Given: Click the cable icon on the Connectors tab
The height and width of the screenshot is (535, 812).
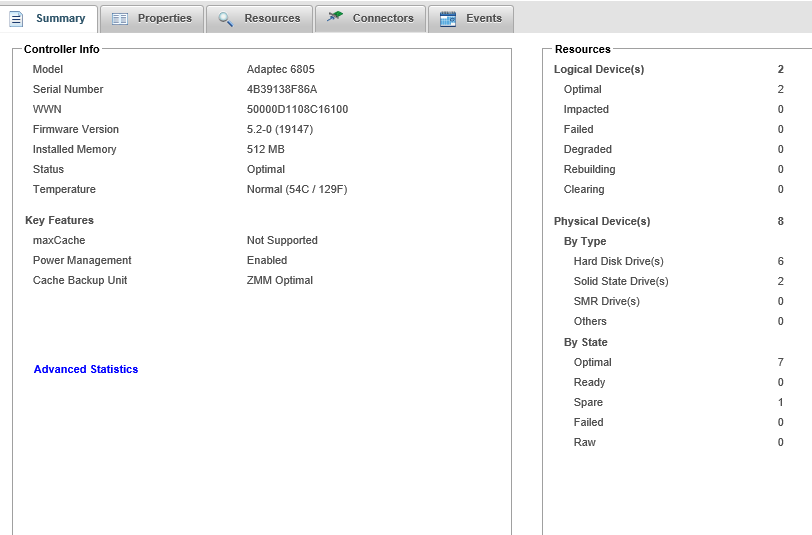Looking at the screenshot, I should [x=335, y=18].
